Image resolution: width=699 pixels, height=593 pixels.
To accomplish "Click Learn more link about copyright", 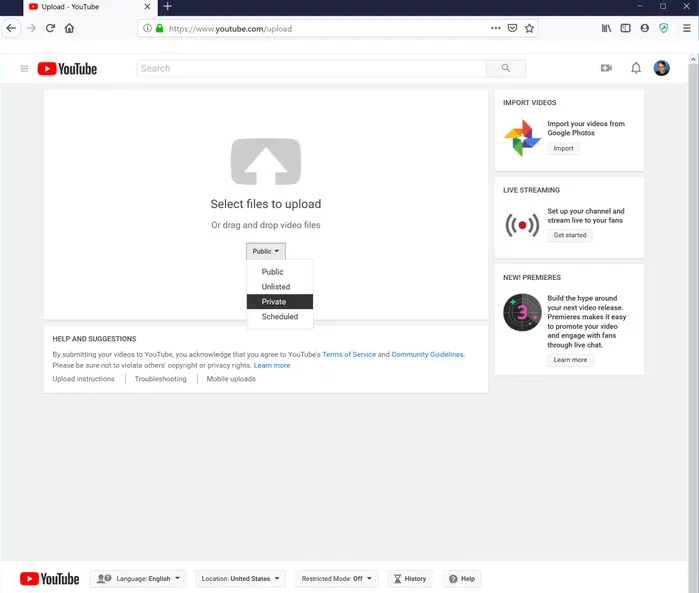I will tap(272, 365).
